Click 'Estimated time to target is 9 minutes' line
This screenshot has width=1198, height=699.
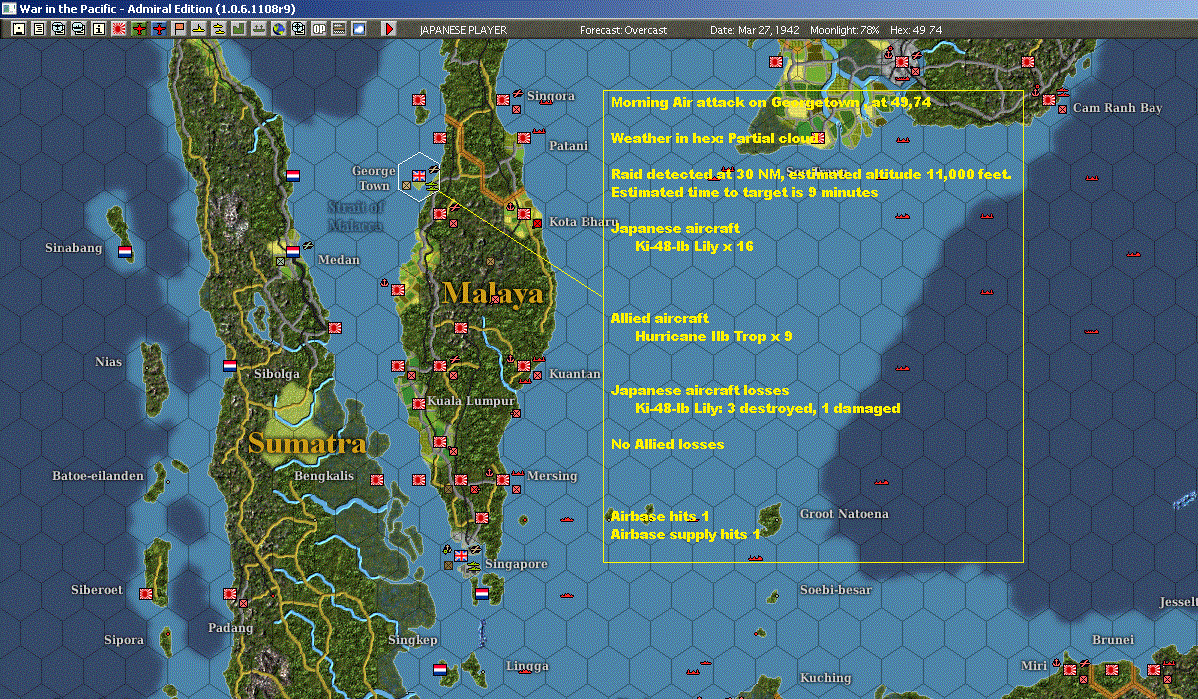point(744,193)
